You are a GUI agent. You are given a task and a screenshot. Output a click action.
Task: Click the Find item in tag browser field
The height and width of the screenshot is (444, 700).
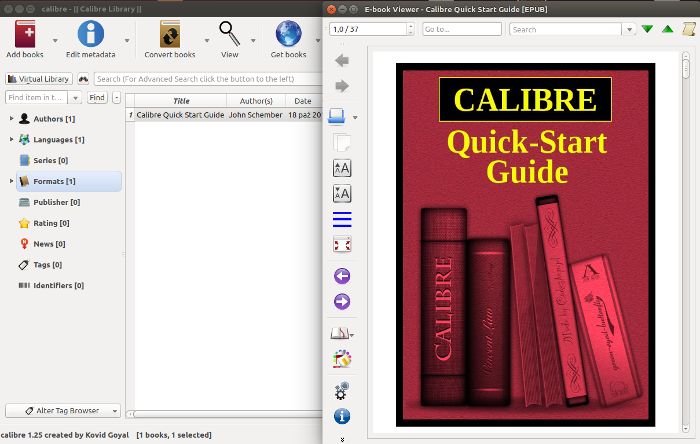(37, 97)
